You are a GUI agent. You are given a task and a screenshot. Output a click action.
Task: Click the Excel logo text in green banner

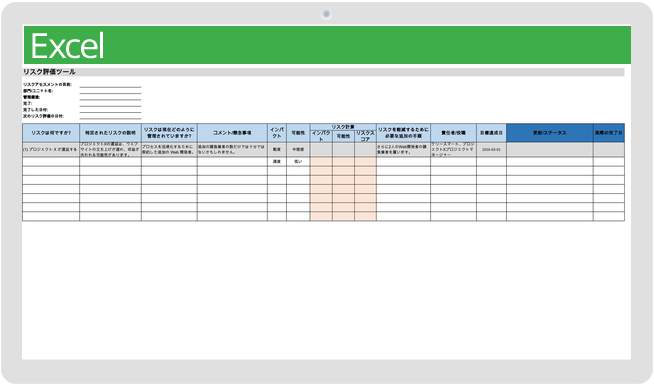point(67,46)
